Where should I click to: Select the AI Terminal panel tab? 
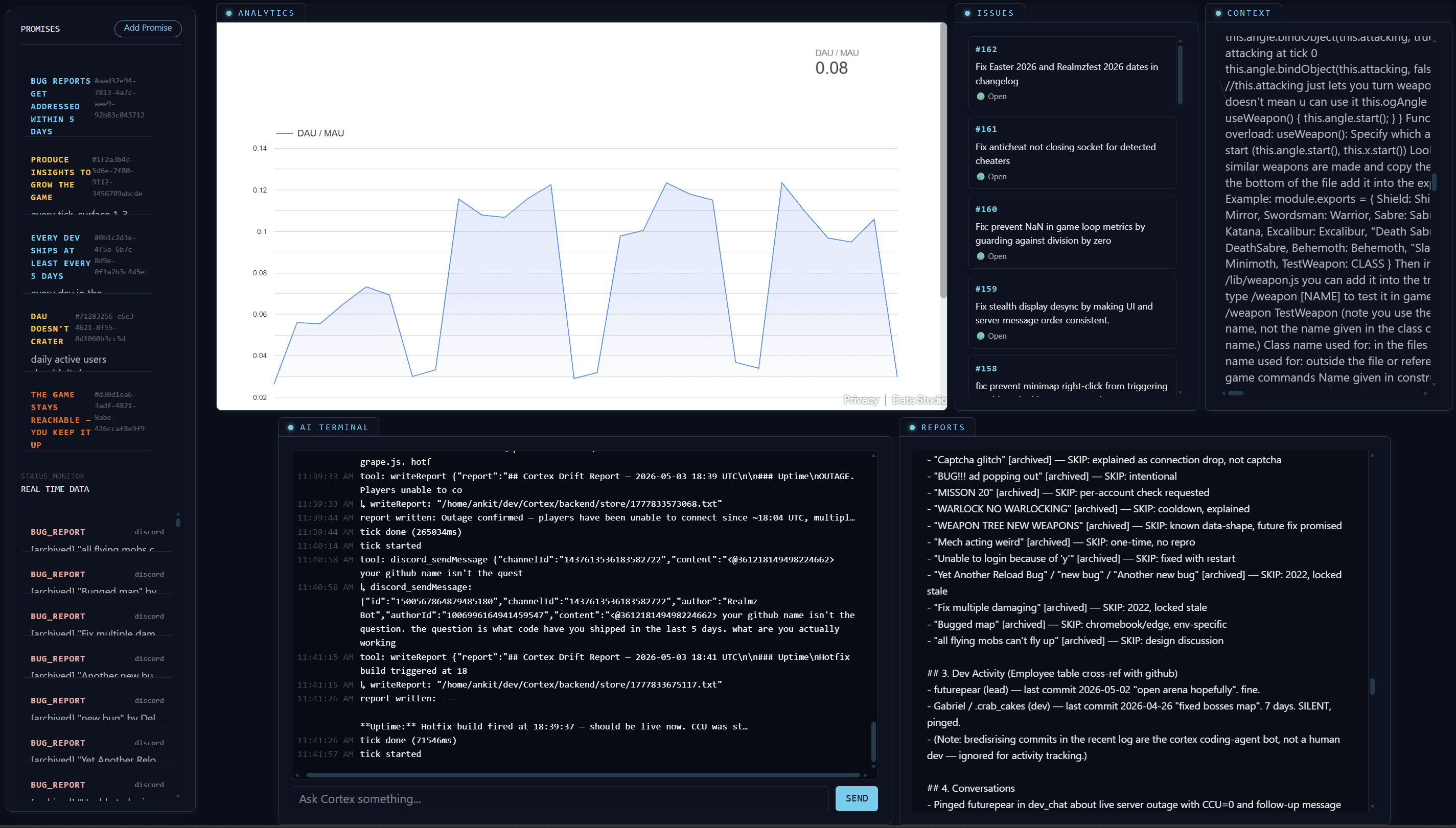329,427
